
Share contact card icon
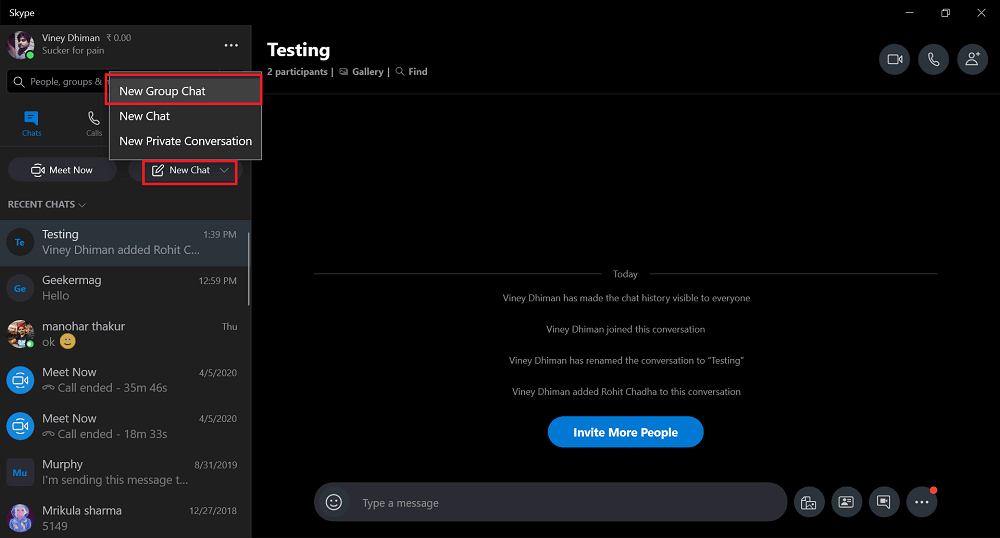[846, 502]
